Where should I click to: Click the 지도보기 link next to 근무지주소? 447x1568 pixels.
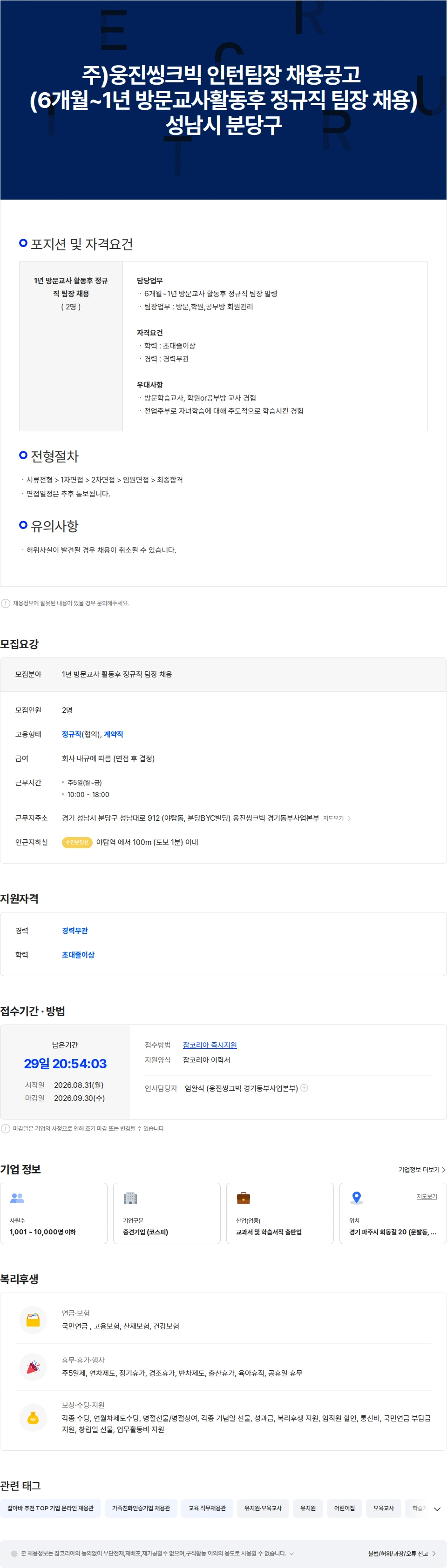(x=333, y=818)
